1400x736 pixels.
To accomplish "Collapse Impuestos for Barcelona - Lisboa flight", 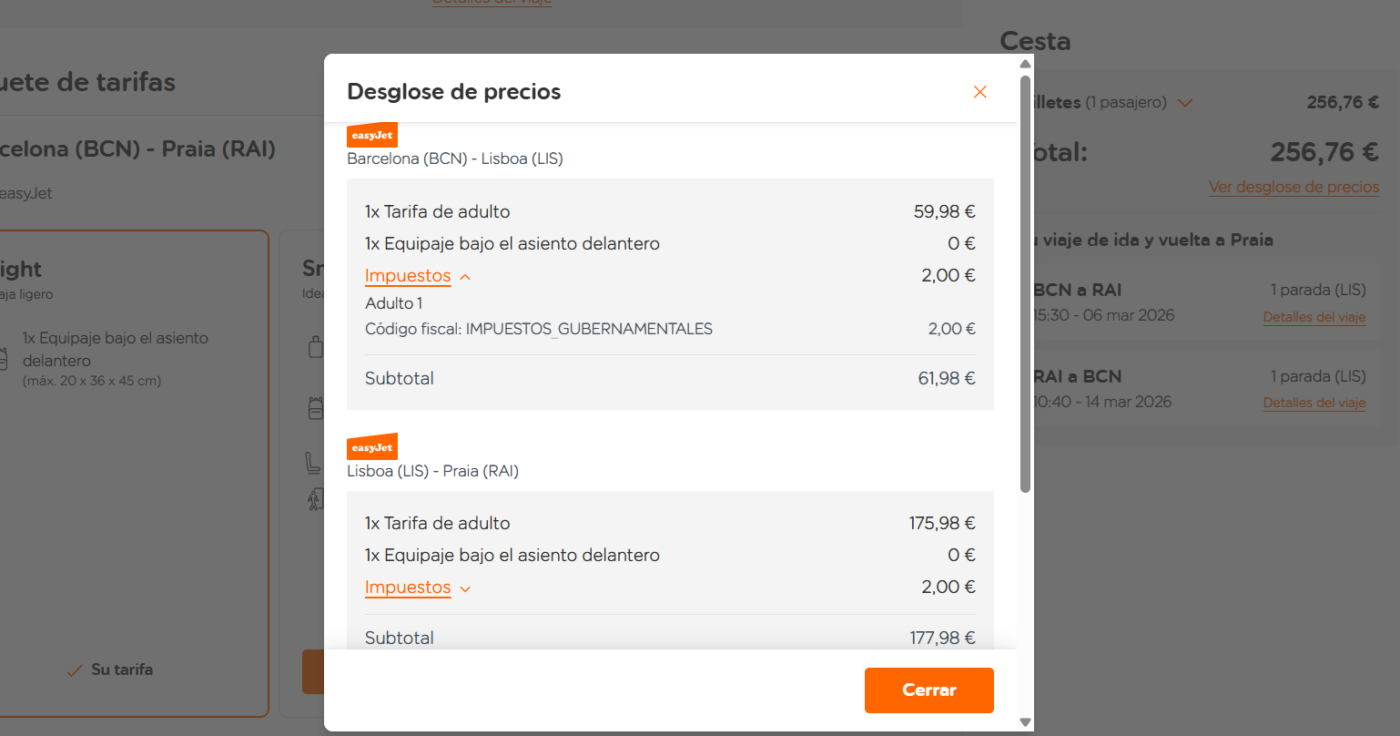I will tap(417, 276).
